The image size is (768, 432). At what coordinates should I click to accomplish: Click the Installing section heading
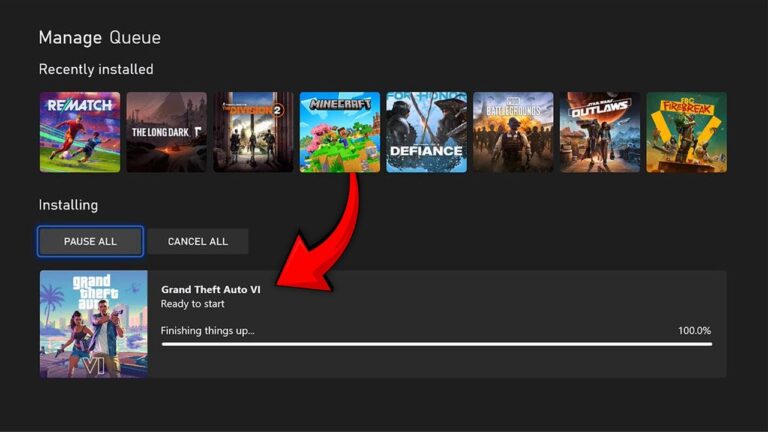pos(68,205)
